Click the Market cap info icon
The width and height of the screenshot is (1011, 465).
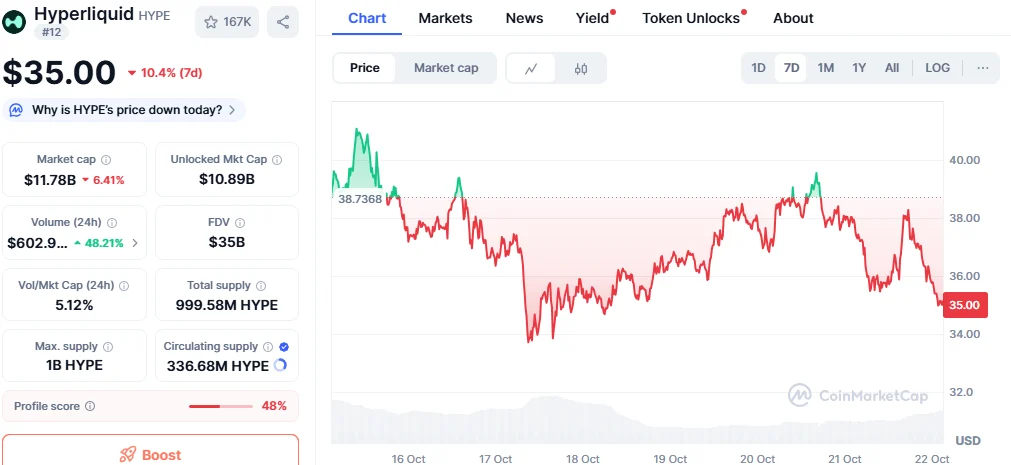tap(107, 160)
